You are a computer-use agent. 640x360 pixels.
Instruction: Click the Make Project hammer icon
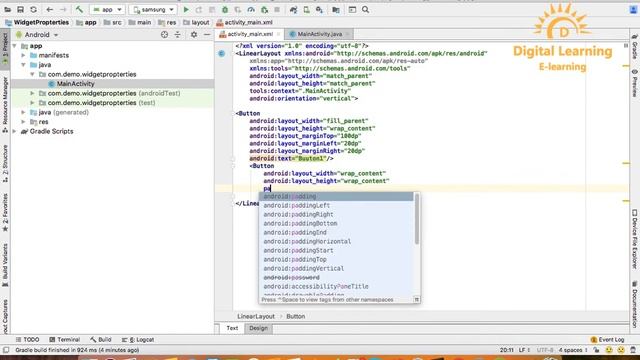(x=79, y=9)
